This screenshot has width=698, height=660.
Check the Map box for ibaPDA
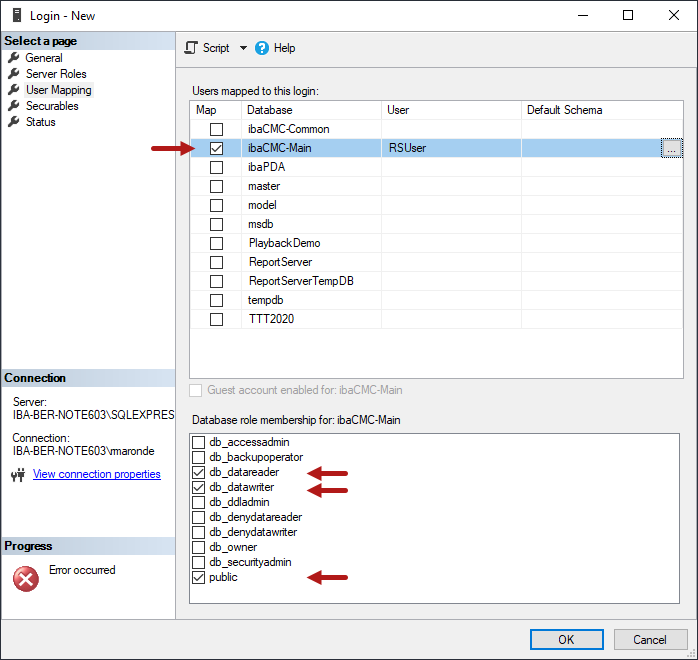(216, 167)
